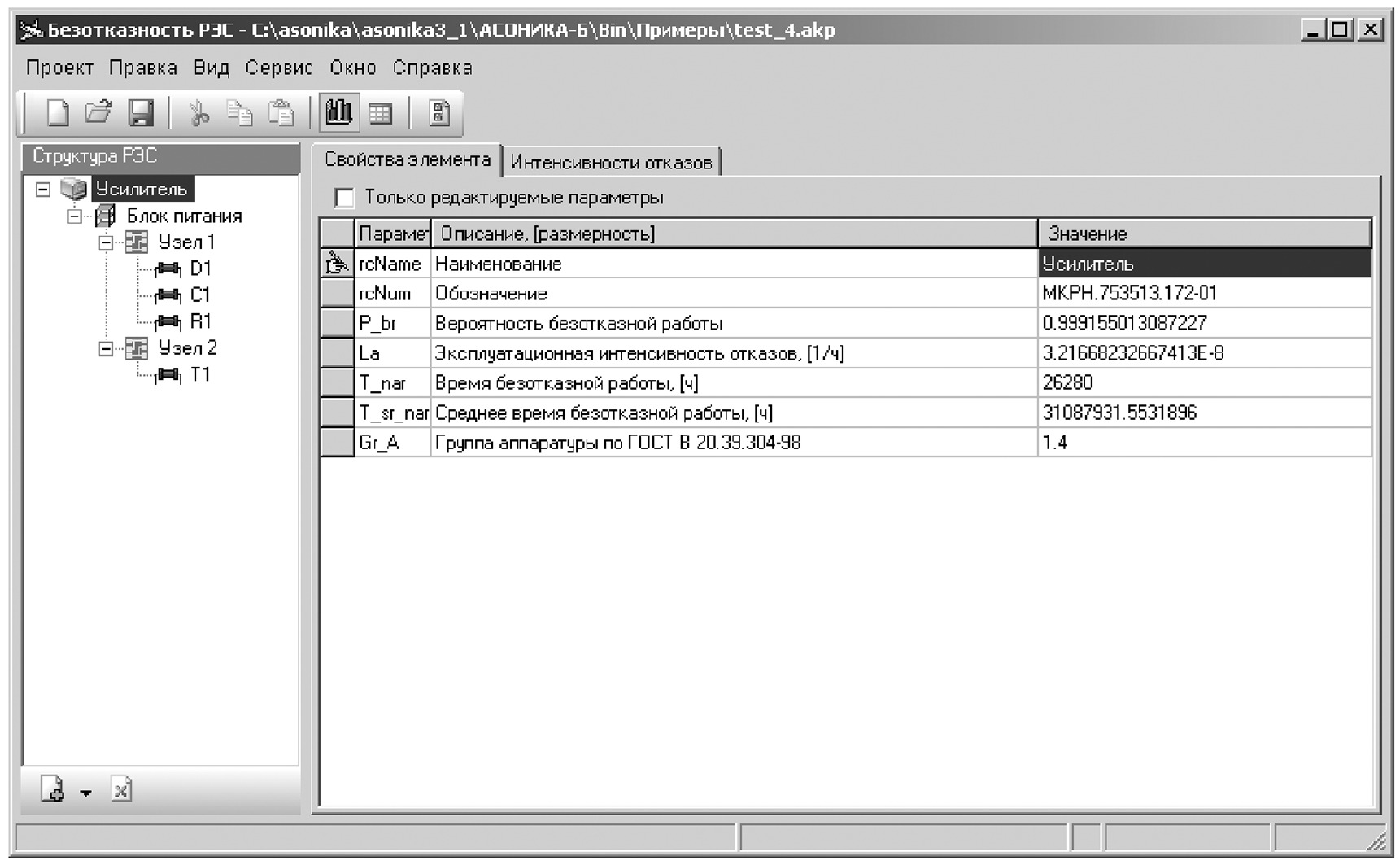This screenshot has height=865, width=1400.
Task: Click Группа аппаратуры по ГОСТ description cell
Action: click(735, 443)
